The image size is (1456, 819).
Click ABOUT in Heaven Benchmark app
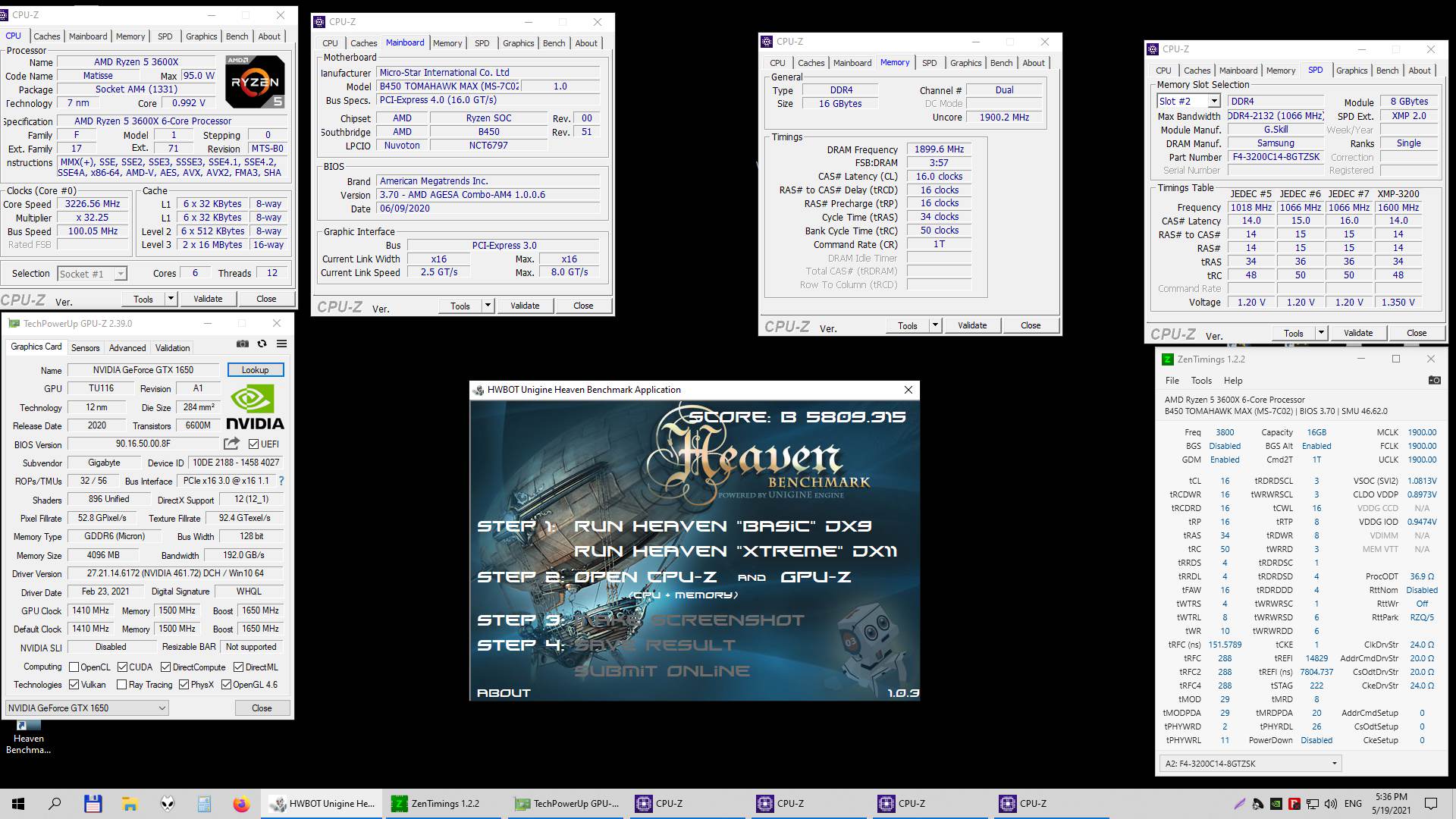[x=504, y=693]
